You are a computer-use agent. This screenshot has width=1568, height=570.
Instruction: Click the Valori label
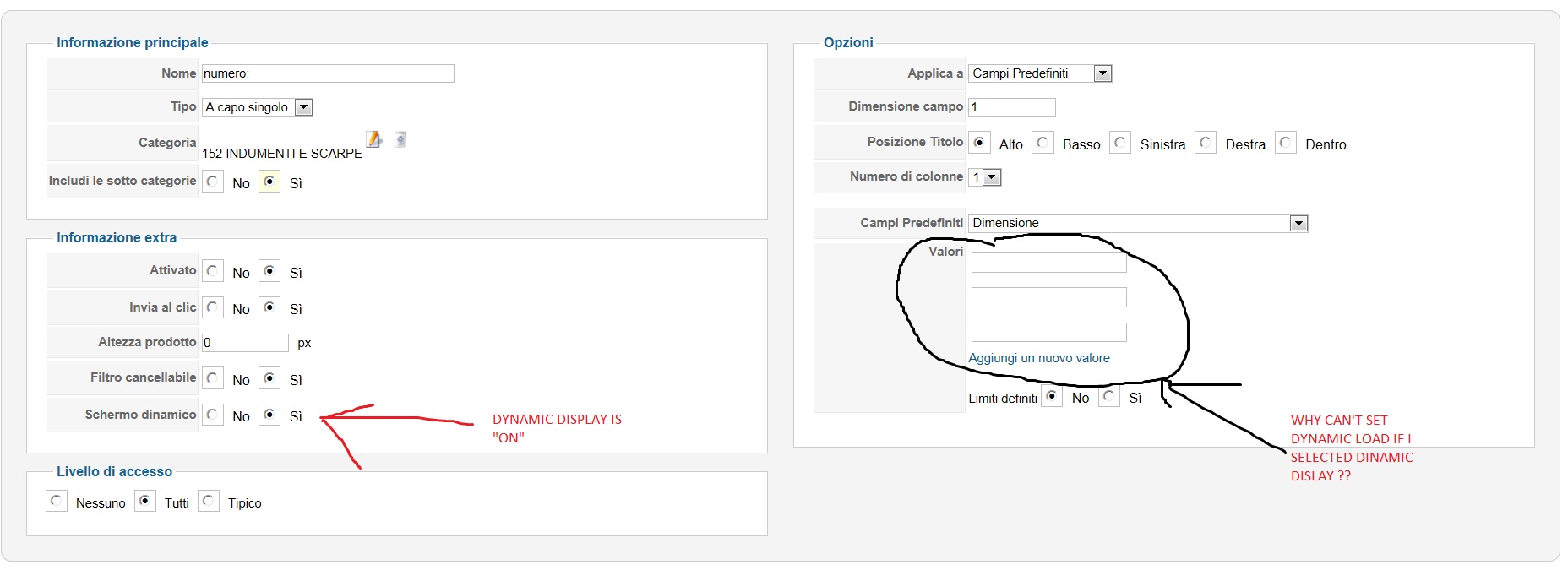click(945, 252)
